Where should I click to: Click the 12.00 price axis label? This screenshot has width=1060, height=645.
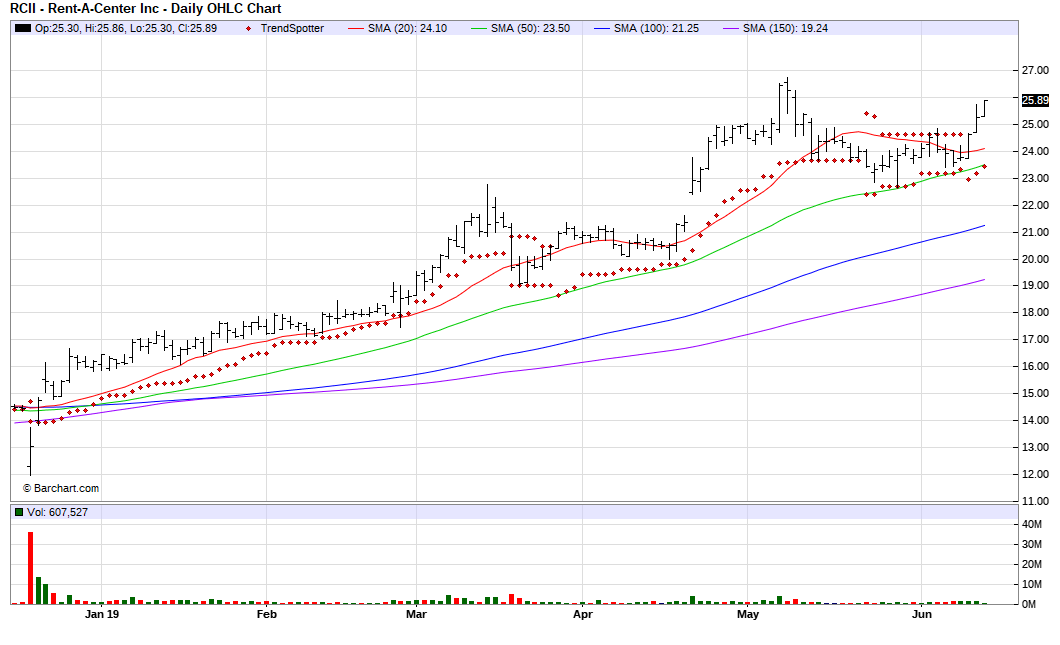(x=1036, y=474)
